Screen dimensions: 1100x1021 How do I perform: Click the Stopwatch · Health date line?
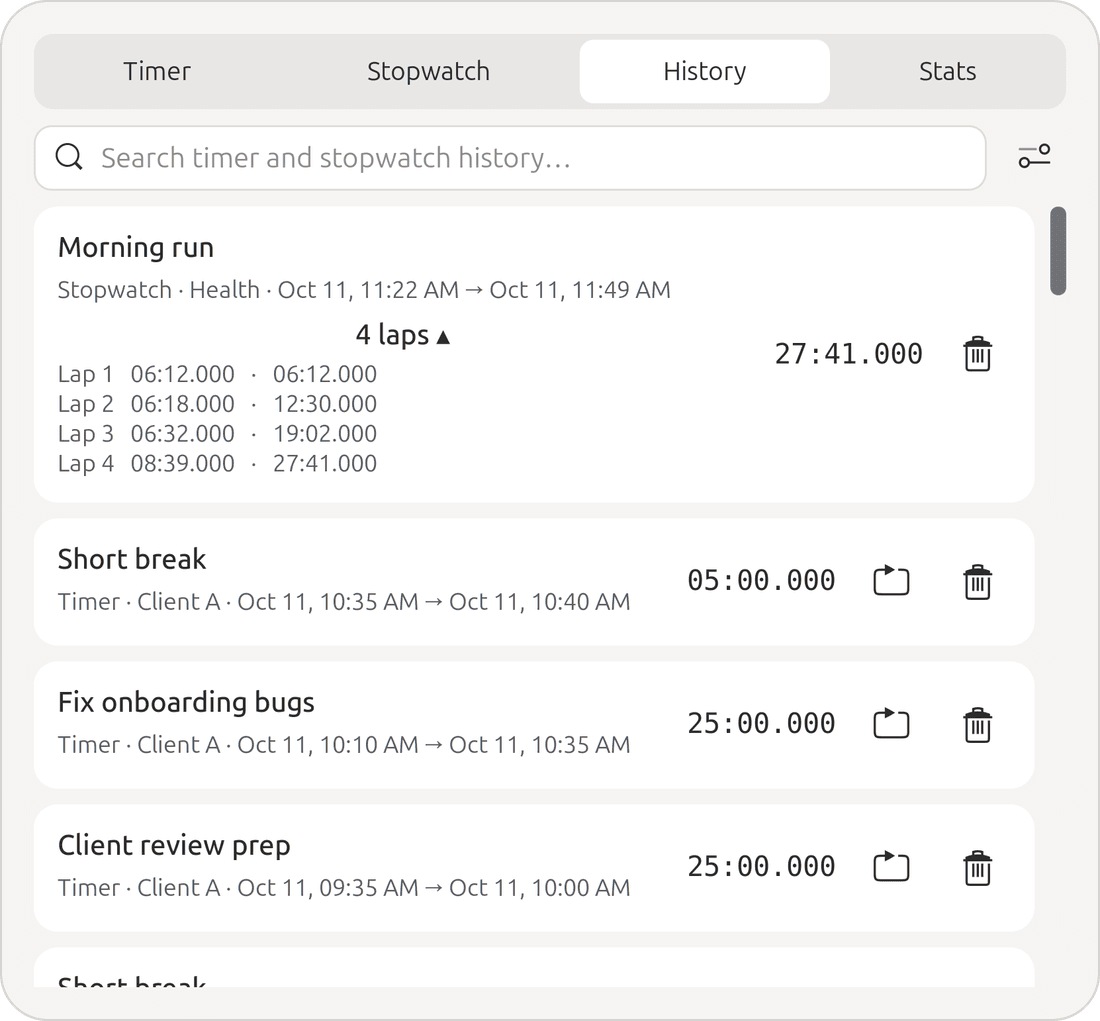click(364, 290)
